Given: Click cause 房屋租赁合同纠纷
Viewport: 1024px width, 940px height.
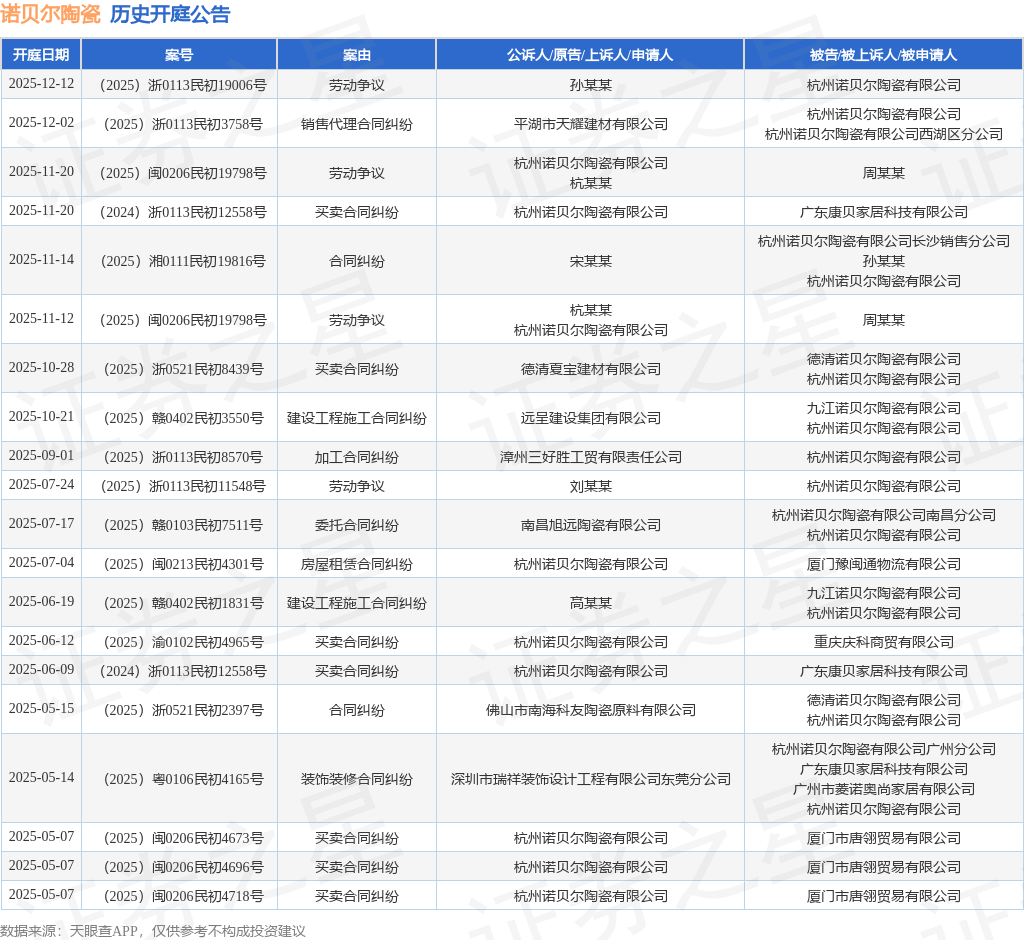Looking at the screenshot, I should coord(357,564).
